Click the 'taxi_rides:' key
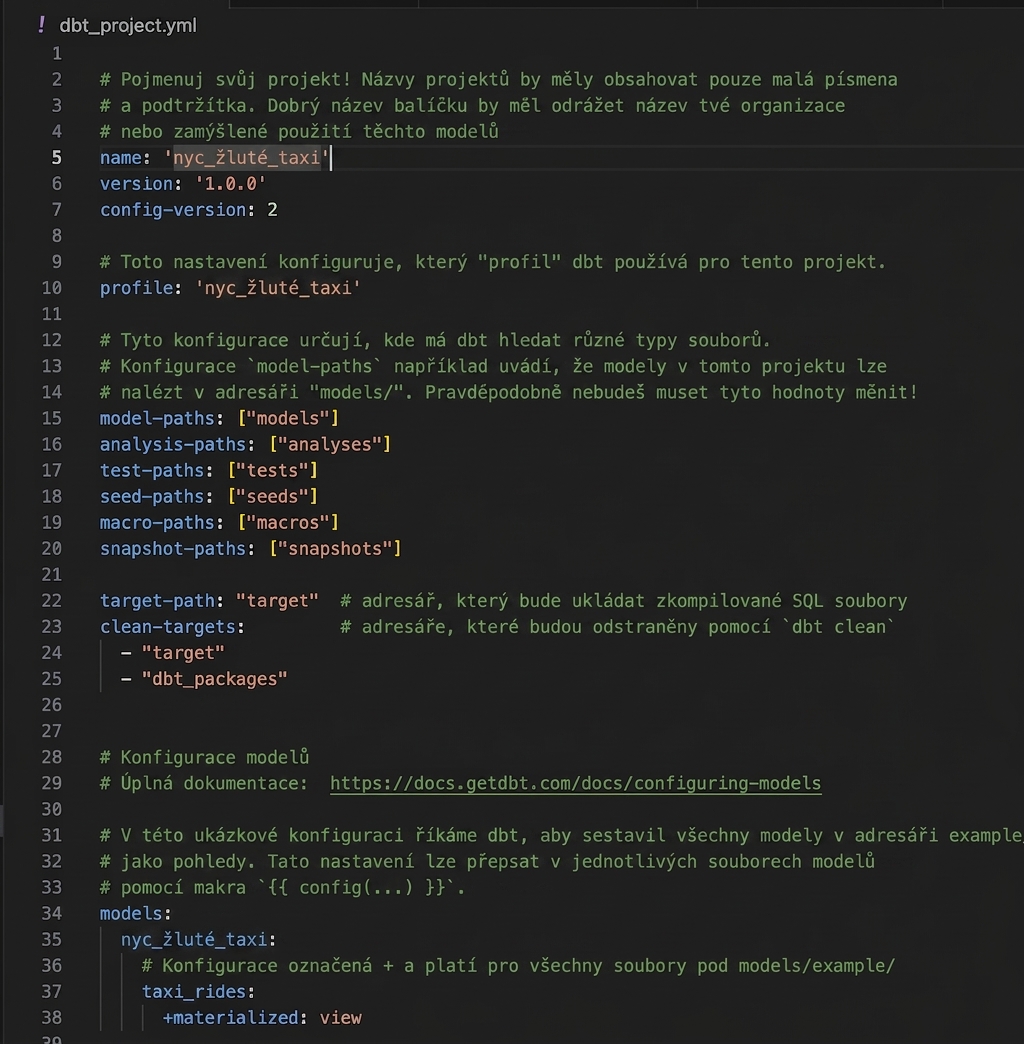This screenshot has height=1044, width=1024. click(198, 992)
